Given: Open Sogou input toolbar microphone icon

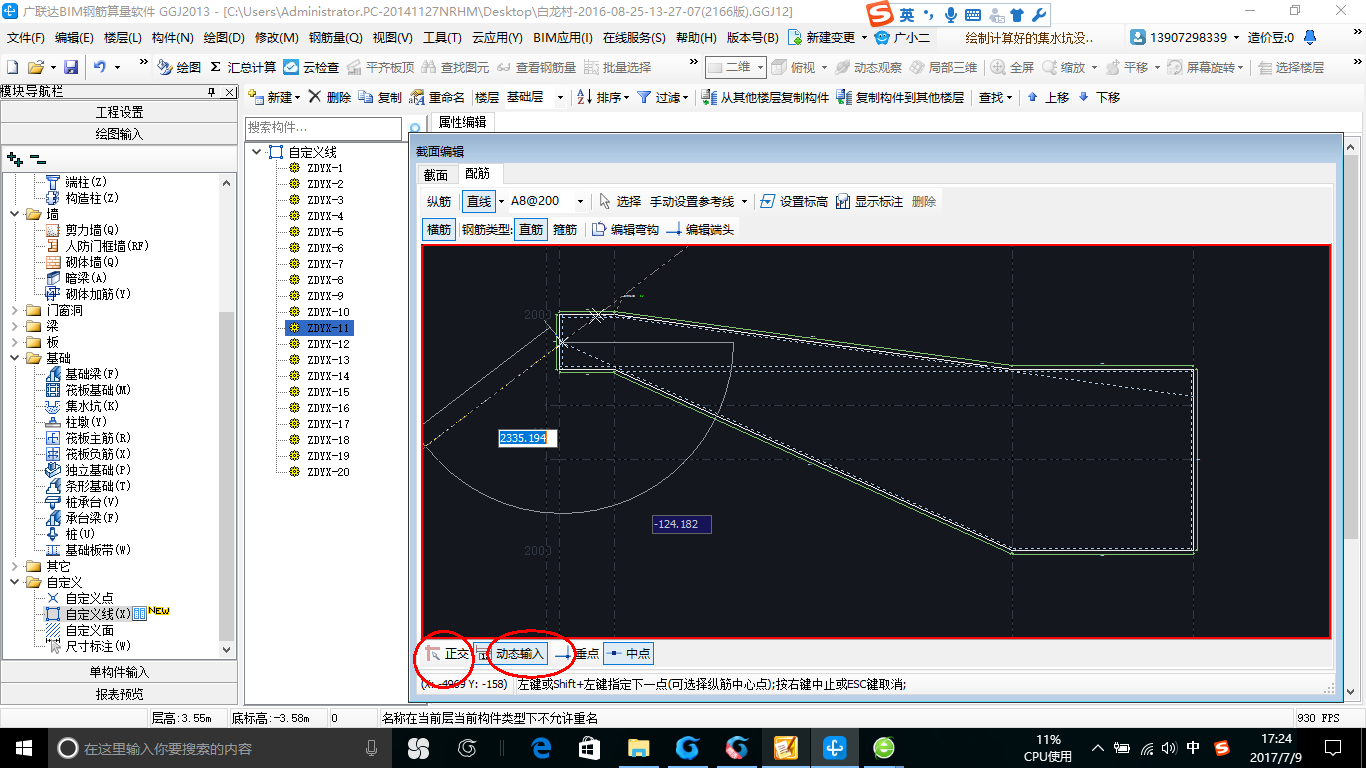Looking at the screenshot, I should [x=950, y=14].
